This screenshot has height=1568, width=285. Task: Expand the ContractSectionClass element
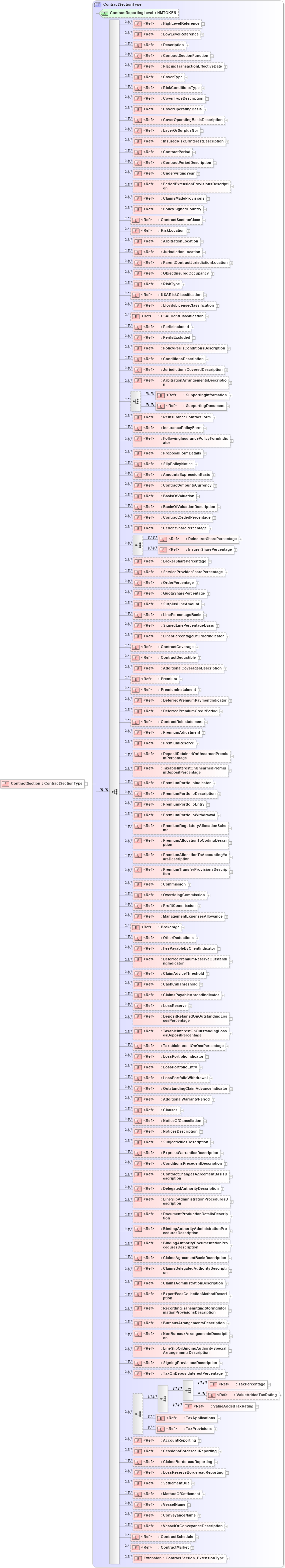204,220
